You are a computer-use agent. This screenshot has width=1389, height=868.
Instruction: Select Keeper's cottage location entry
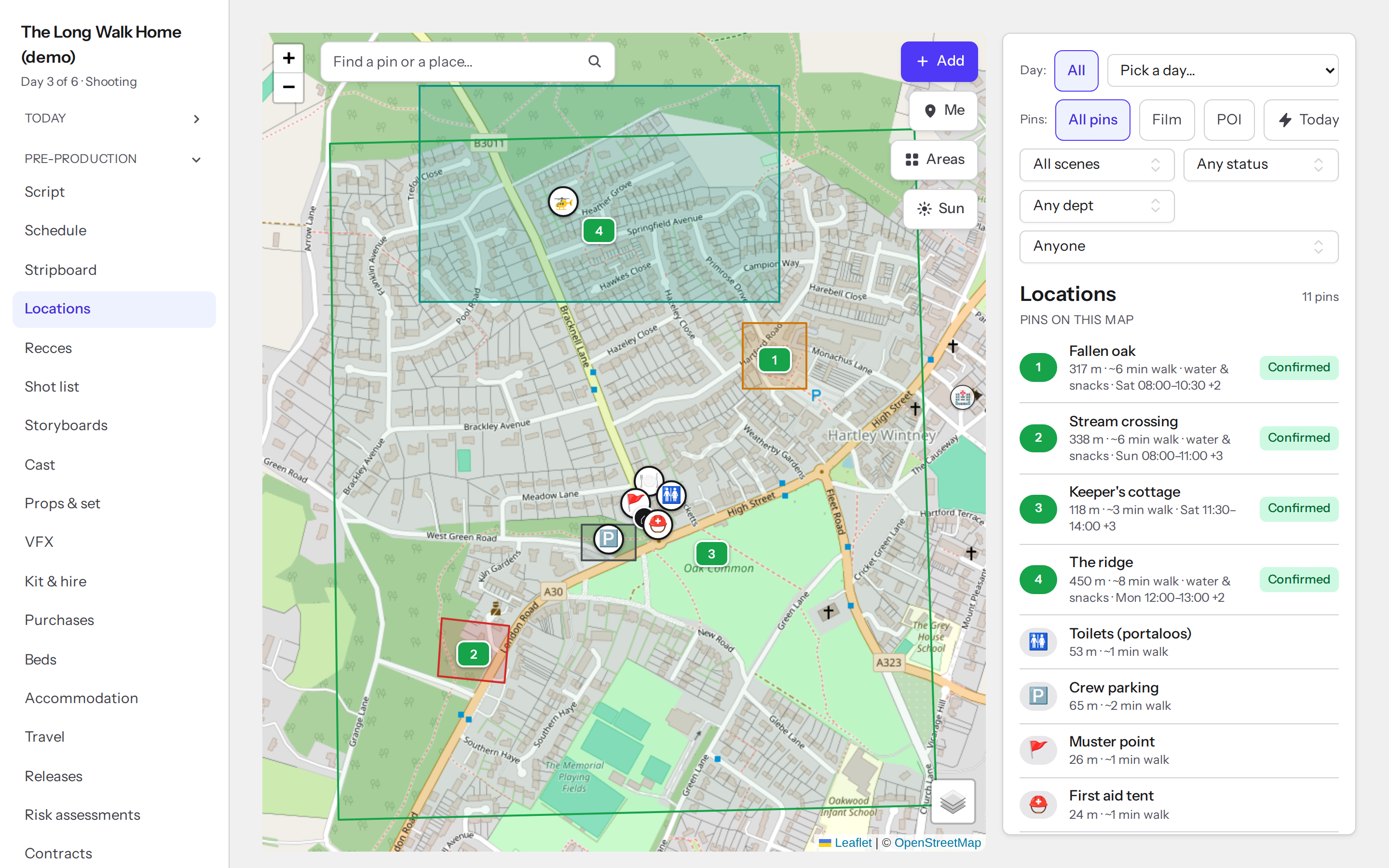(x=1179, y=509)
